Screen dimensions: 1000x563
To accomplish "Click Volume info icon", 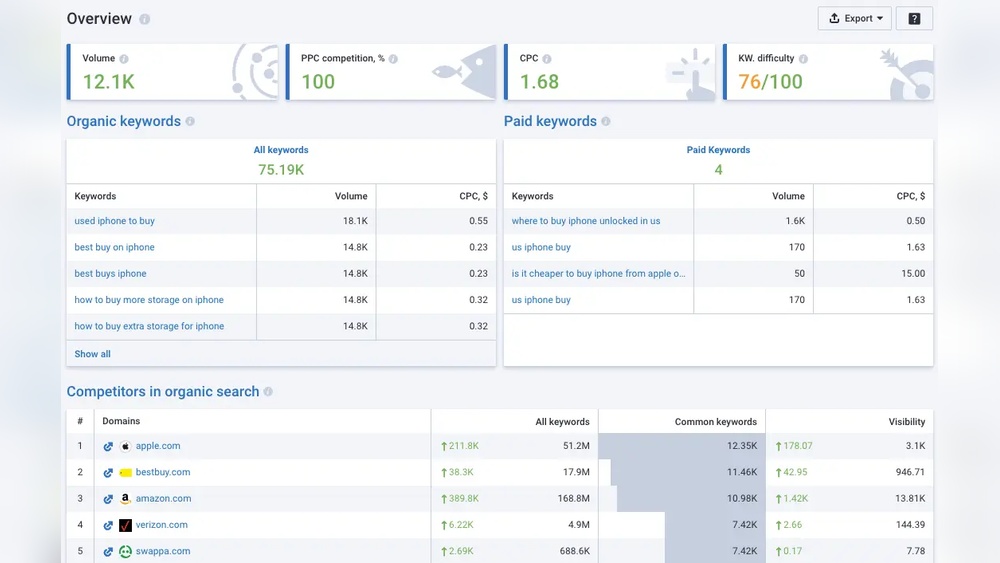I will (x=124, y=59).
